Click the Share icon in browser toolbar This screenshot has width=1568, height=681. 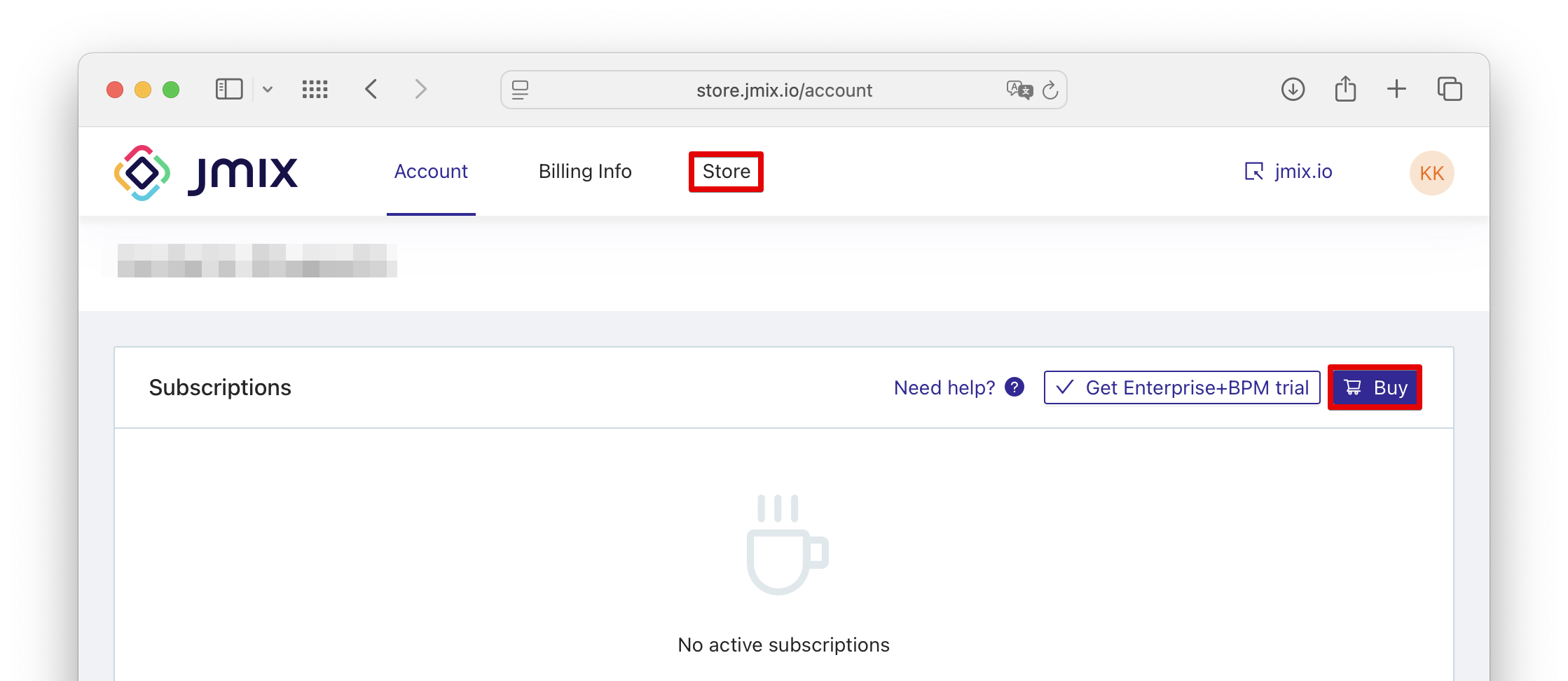pyautogui.click(x=1345, y=88)
